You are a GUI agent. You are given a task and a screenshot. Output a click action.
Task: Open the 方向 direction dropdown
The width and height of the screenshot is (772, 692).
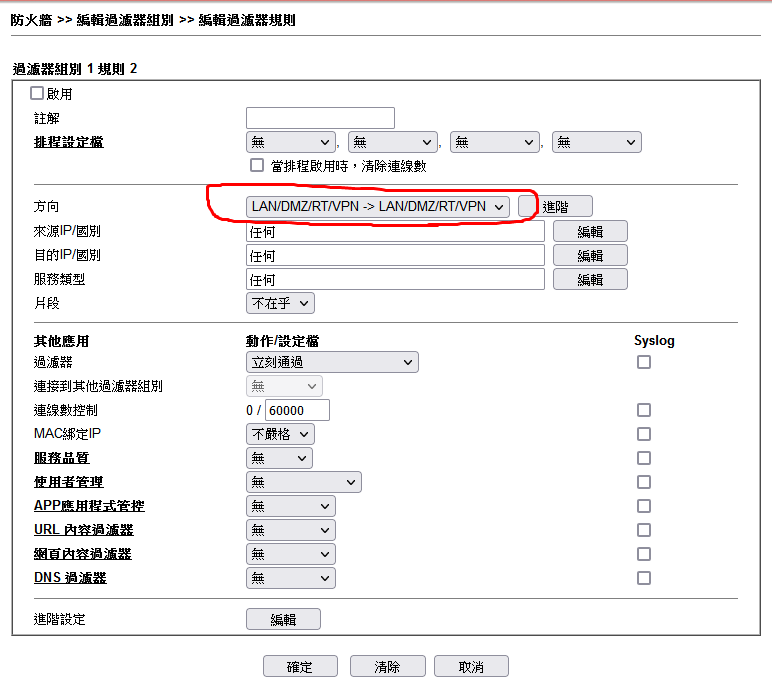(378, 206)
